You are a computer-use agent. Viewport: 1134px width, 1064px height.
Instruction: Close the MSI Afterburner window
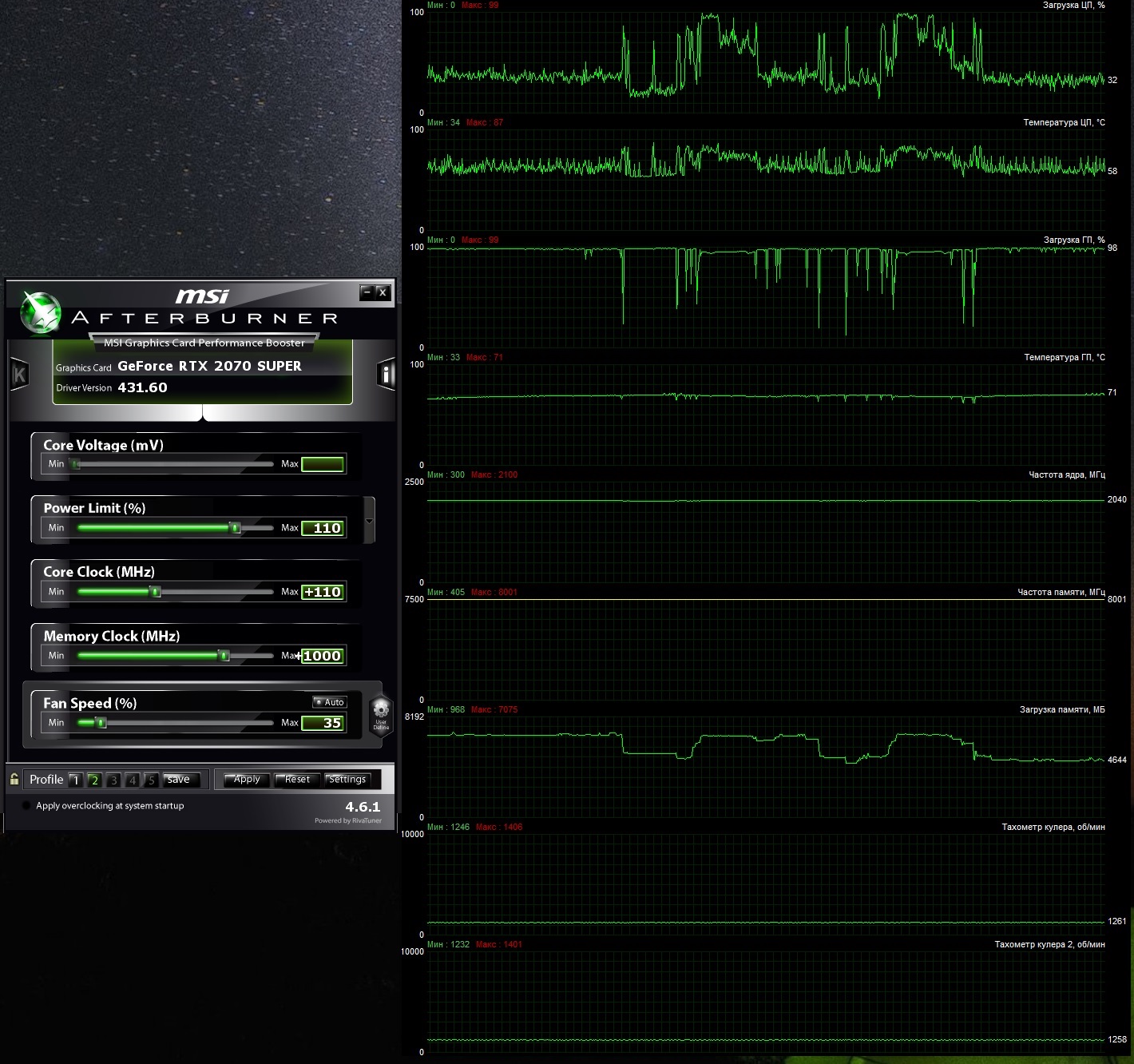(383, 292)
